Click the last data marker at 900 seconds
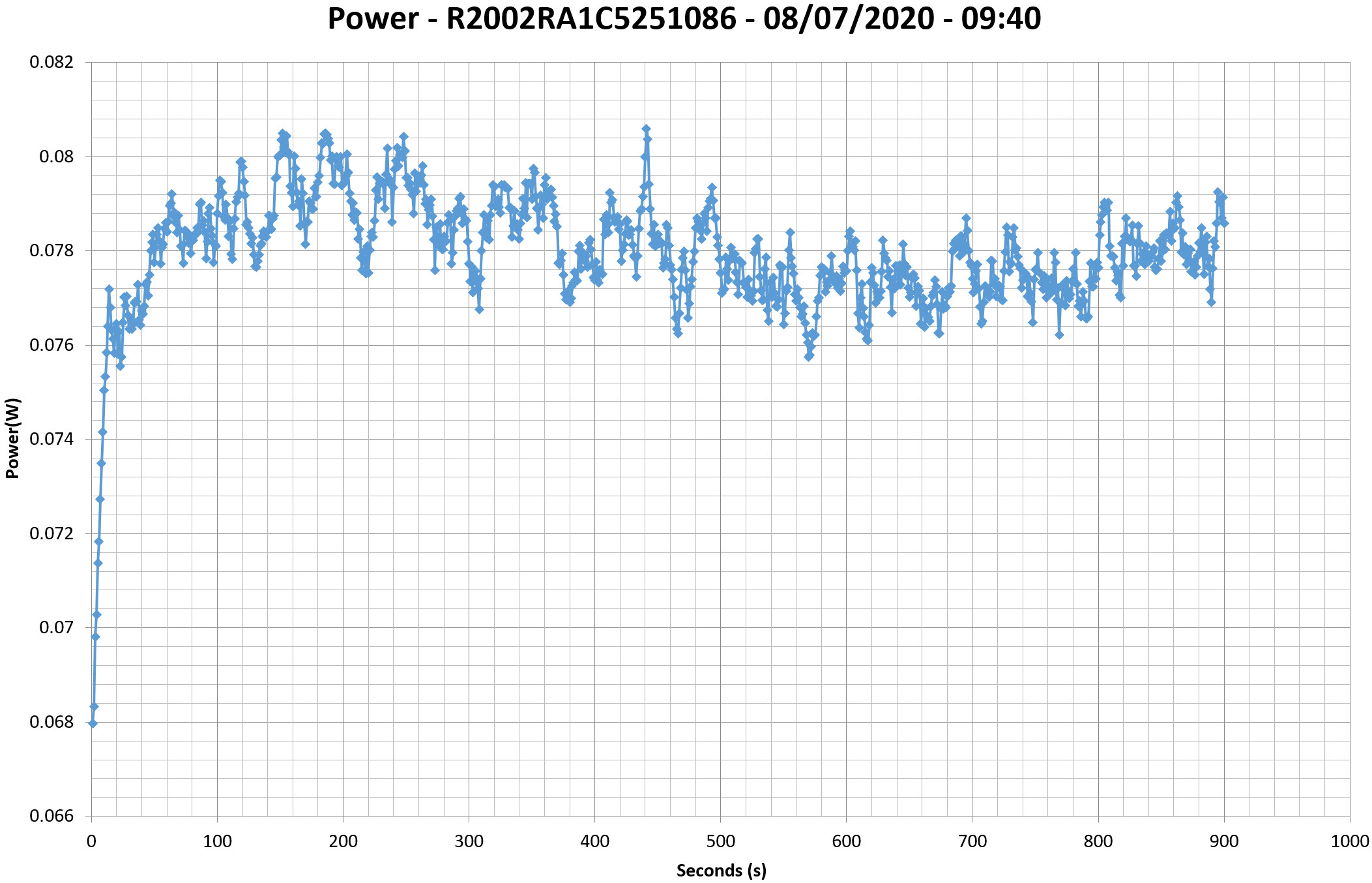The height and width of the screenshot is (883, 1372). [1224, 223]
